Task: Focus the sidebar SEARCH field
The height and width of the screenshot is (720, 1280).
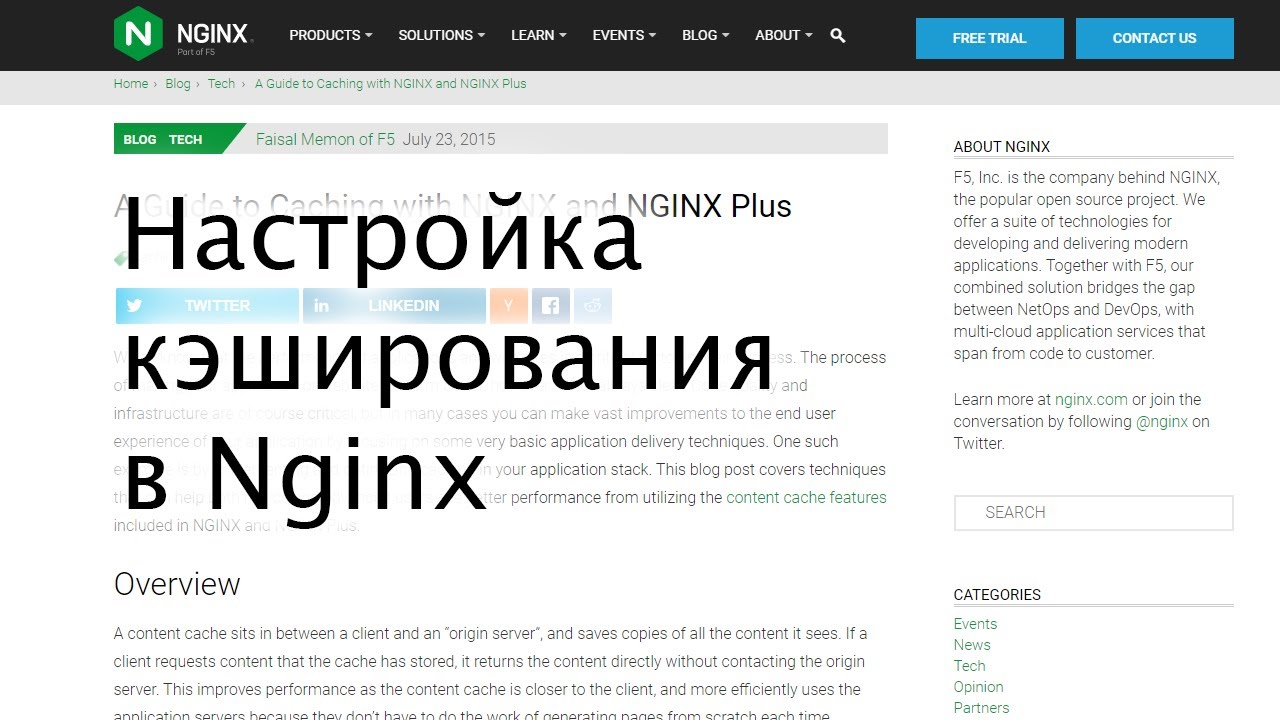Action: click(x=1093, y=512)
